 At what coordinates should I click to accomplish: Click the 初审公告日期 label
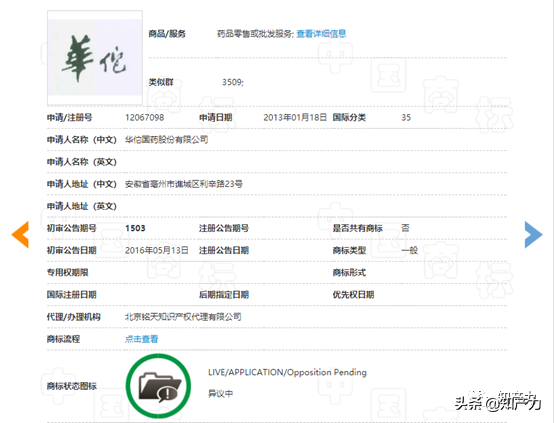(72, 250)
